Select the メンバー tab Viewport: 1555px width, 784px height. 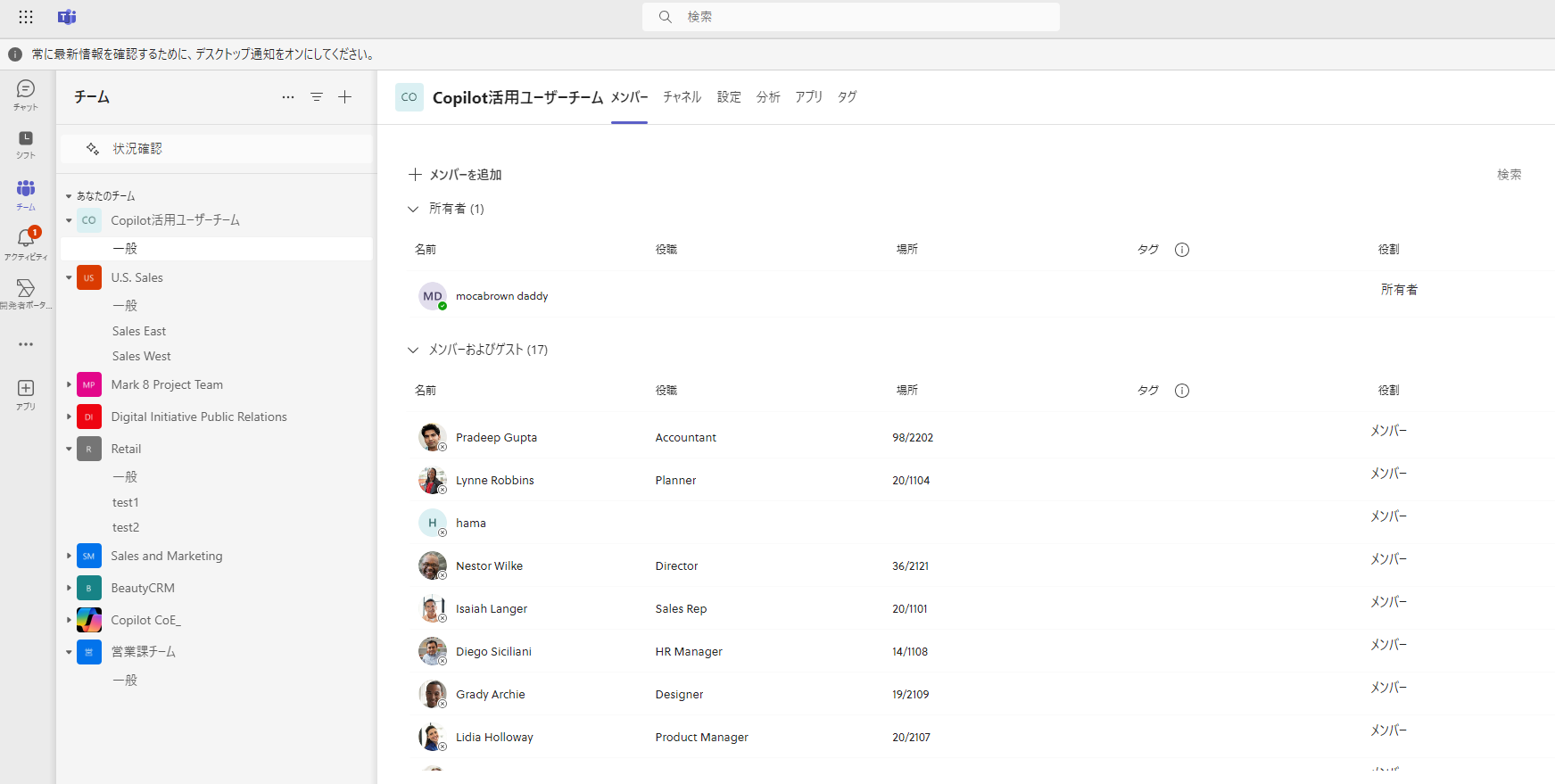click(629, 97)
